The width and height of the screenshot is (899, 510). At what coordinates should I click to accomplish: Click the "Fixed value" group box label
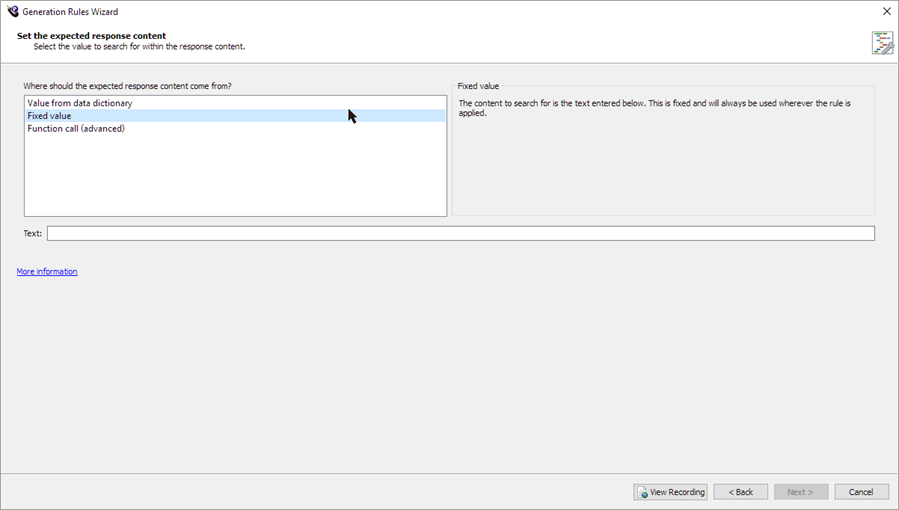click(479, 86)
